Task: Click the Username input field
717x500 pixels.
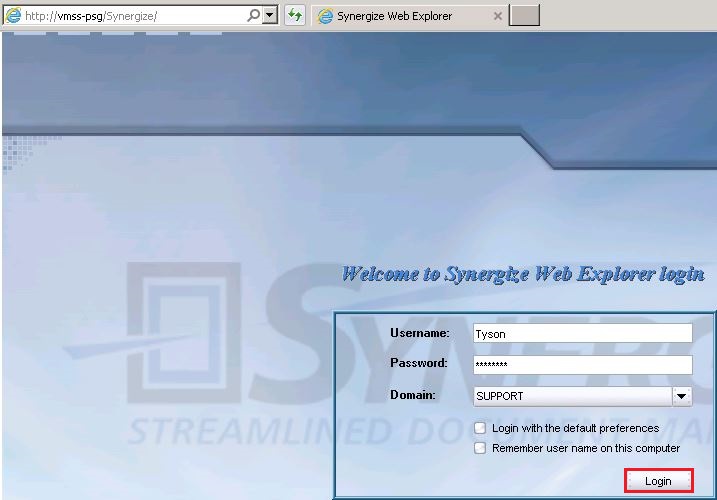Action: (583, 333)
